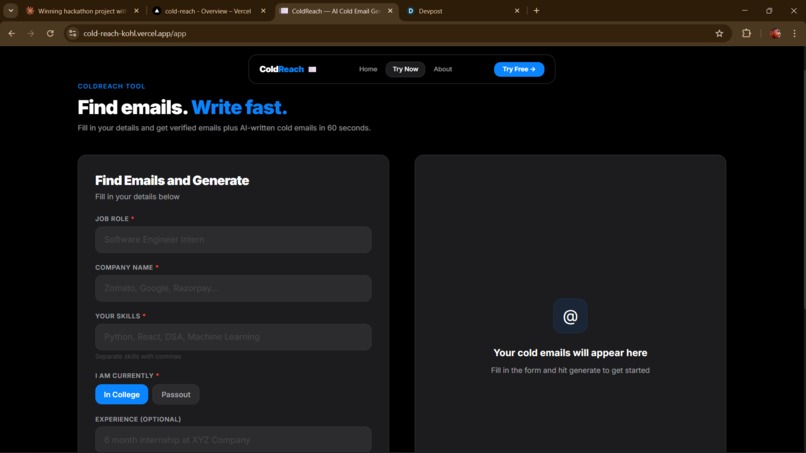Image resolution: width=806 pixels, height=453 pixels.
Task: Click the address bar URL
Action: [135, 33]
